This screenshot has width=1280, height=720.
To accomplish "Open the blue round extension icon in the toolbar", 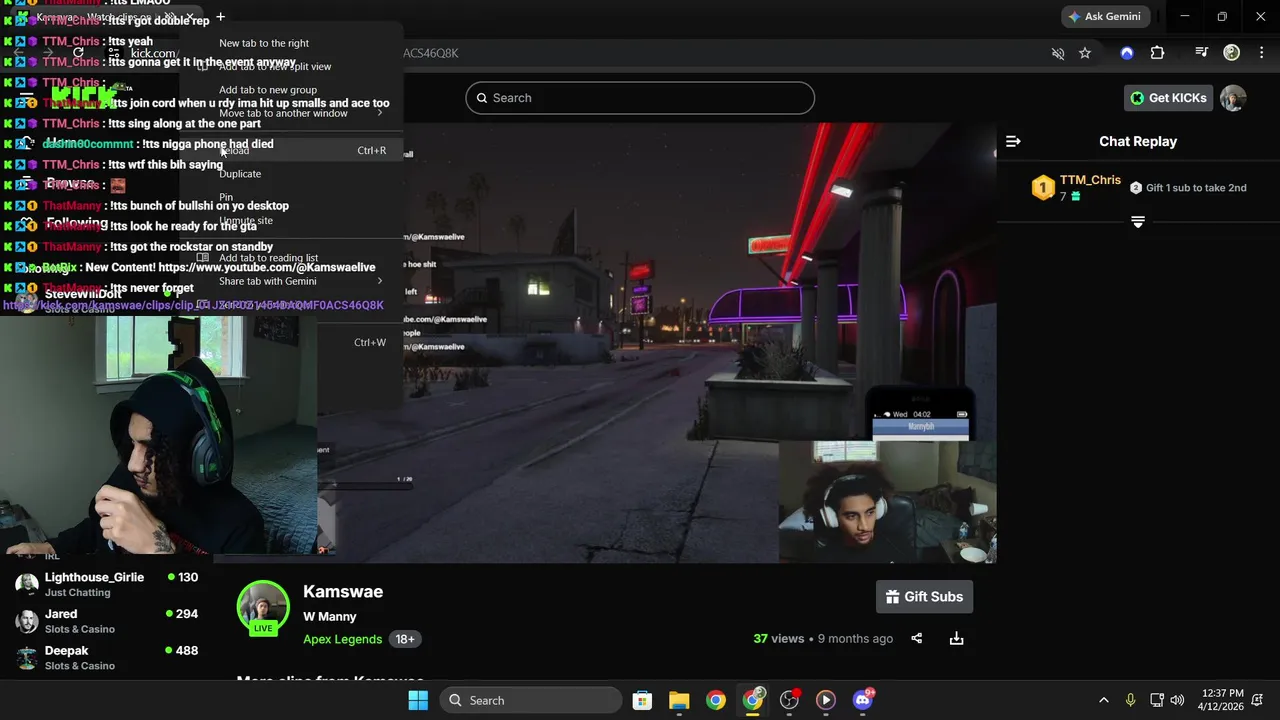I will 1127,53.
